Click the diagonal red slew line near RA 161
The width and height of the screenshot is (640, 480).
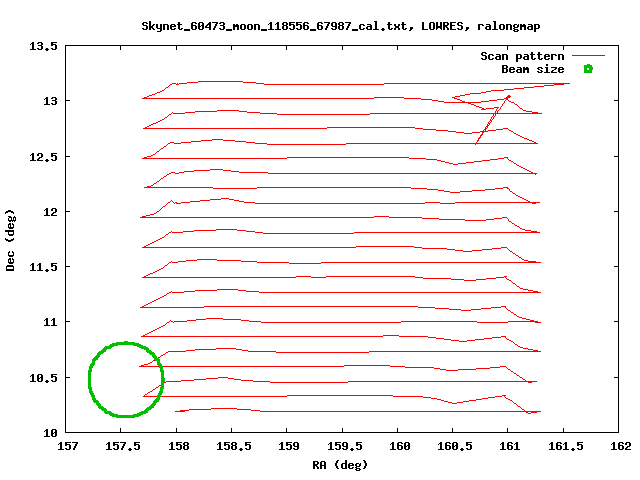pyautogui.click(x=493, y=120)
